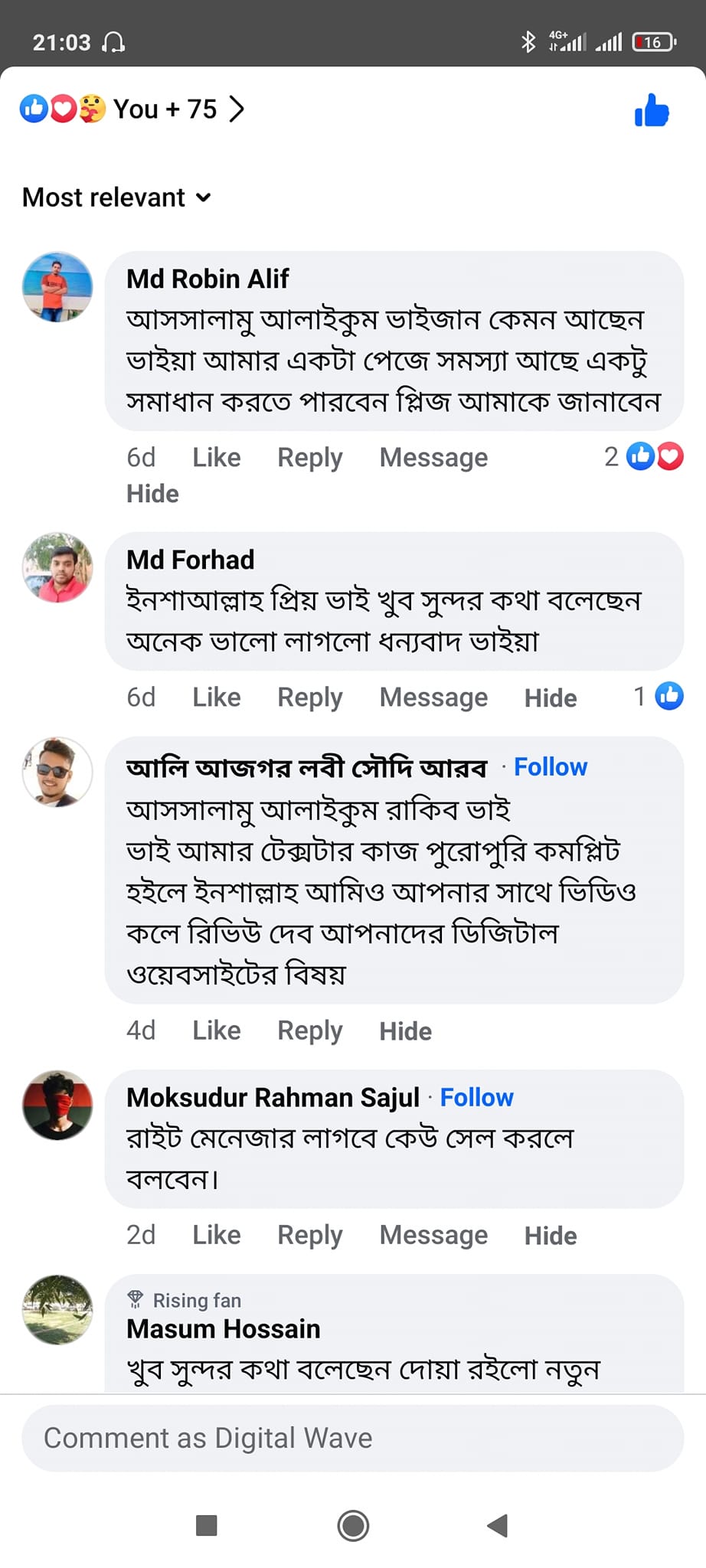Follow the commenter with the Bengali name
The height and width of the screenshot is (1568, 706).
[550, 767]
